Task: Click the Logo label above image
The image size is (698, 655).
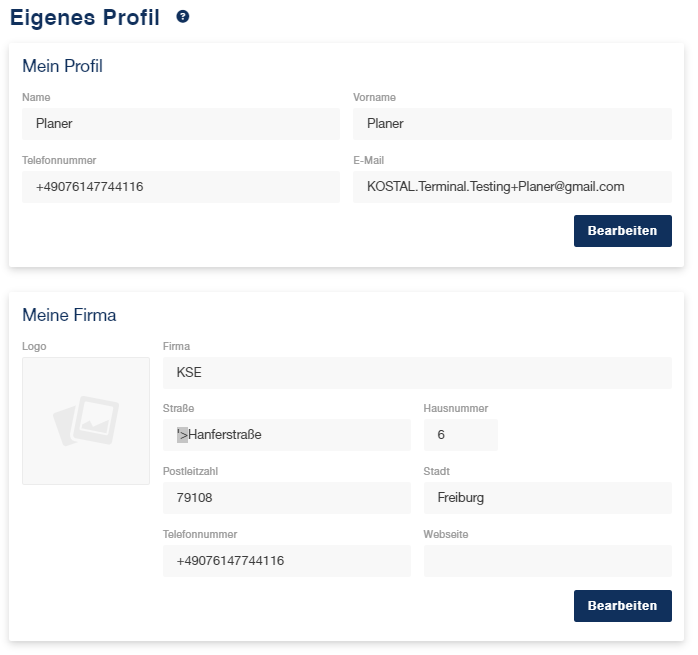Action: tap(34, 346)
